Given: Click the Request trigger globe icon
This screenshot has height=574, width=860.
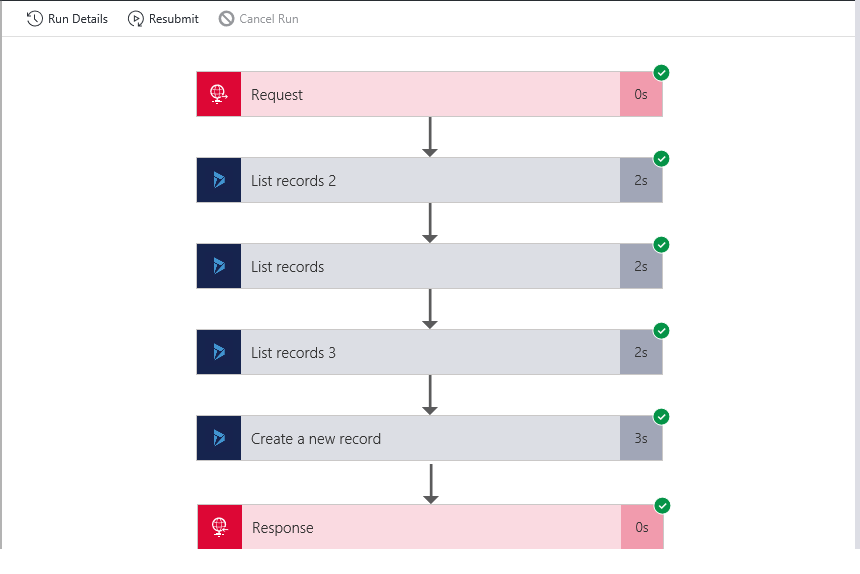Looking at the screenshot, I should (219, 94).
